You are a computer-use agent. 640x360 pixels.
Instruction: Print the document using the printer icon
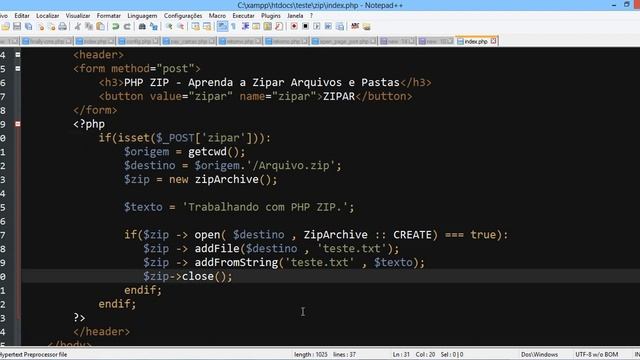coord(62,27)
